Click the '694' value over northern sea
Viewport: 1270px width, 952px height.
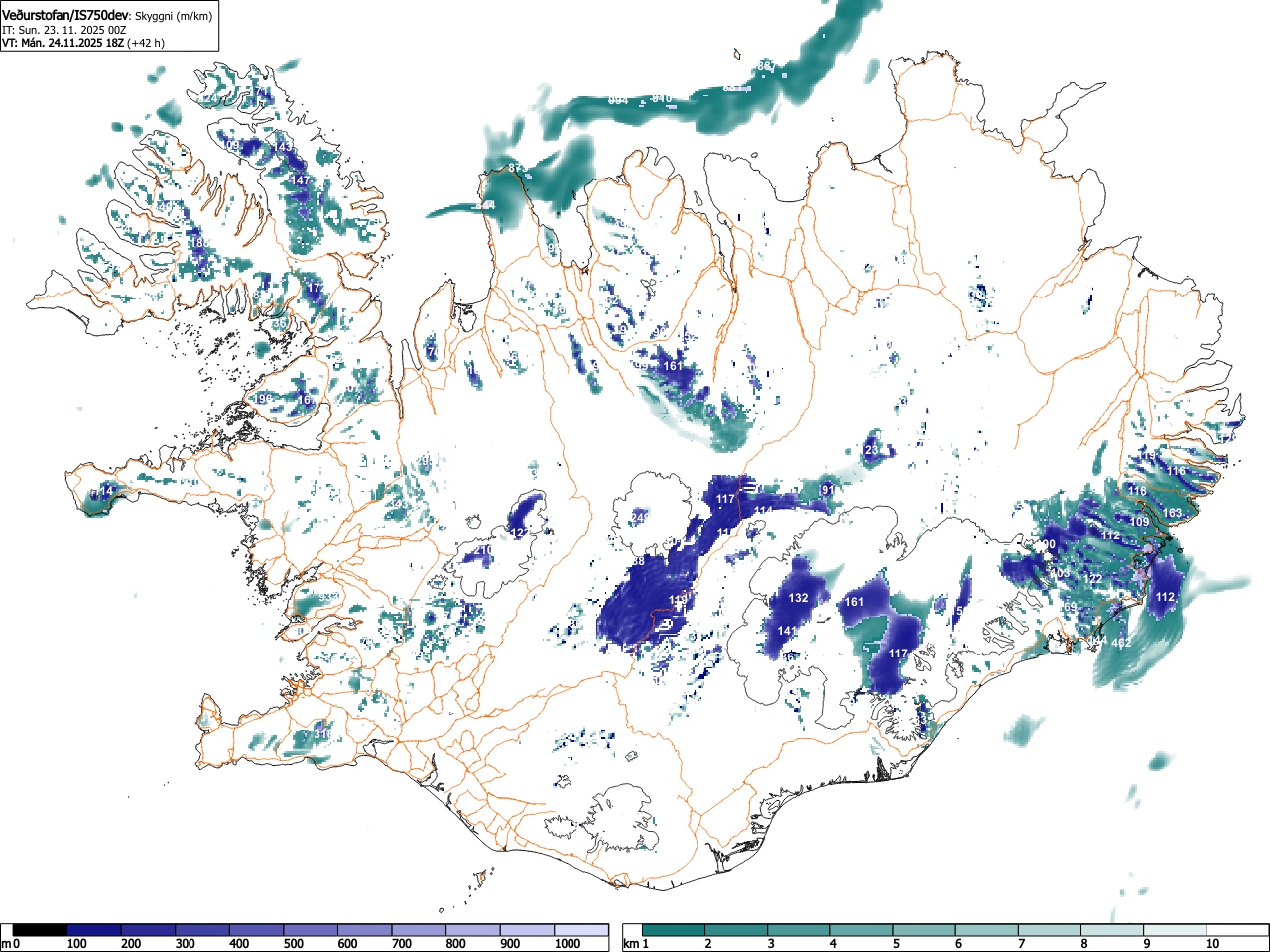[x=618, y=100]
